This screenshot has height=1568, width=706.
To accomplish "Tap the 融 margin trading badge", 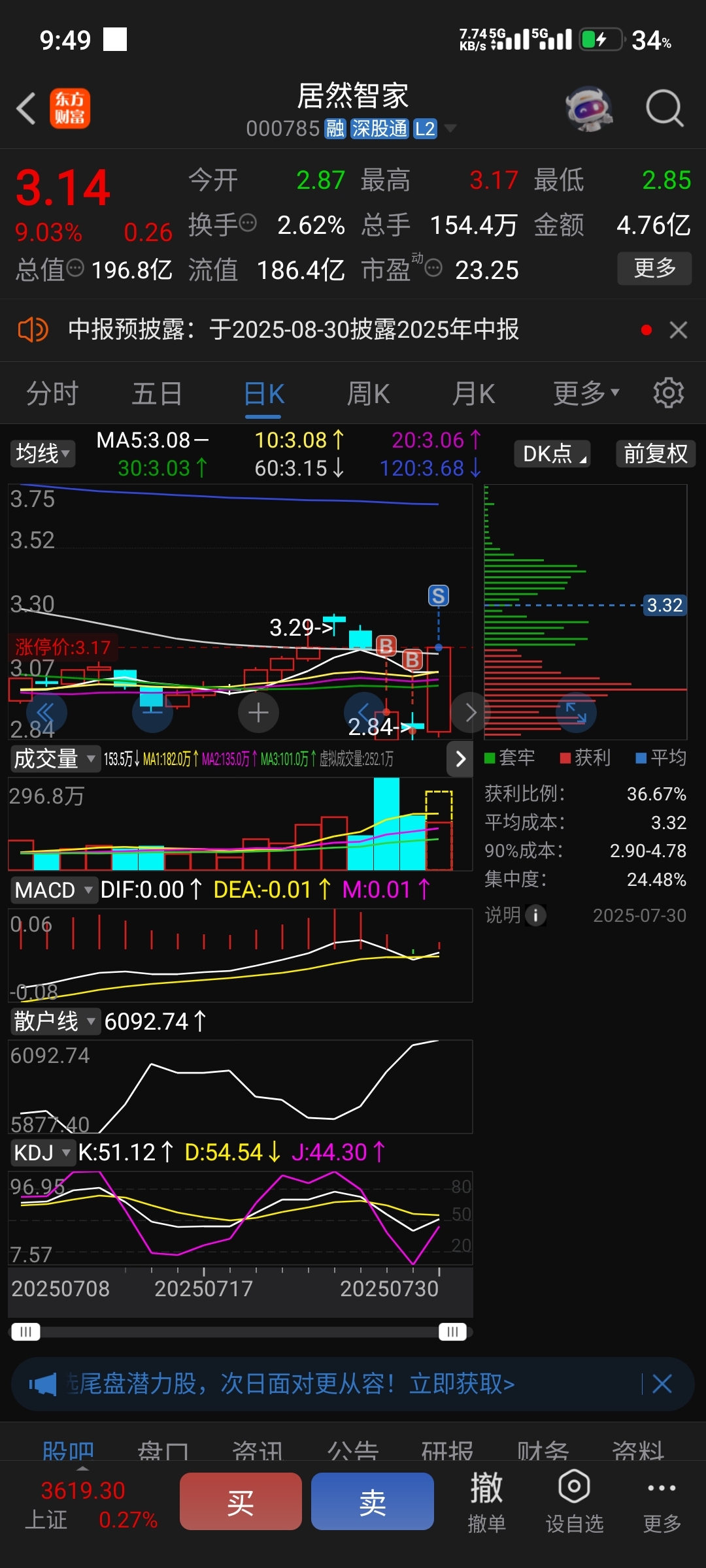I will tap(335, 129).
